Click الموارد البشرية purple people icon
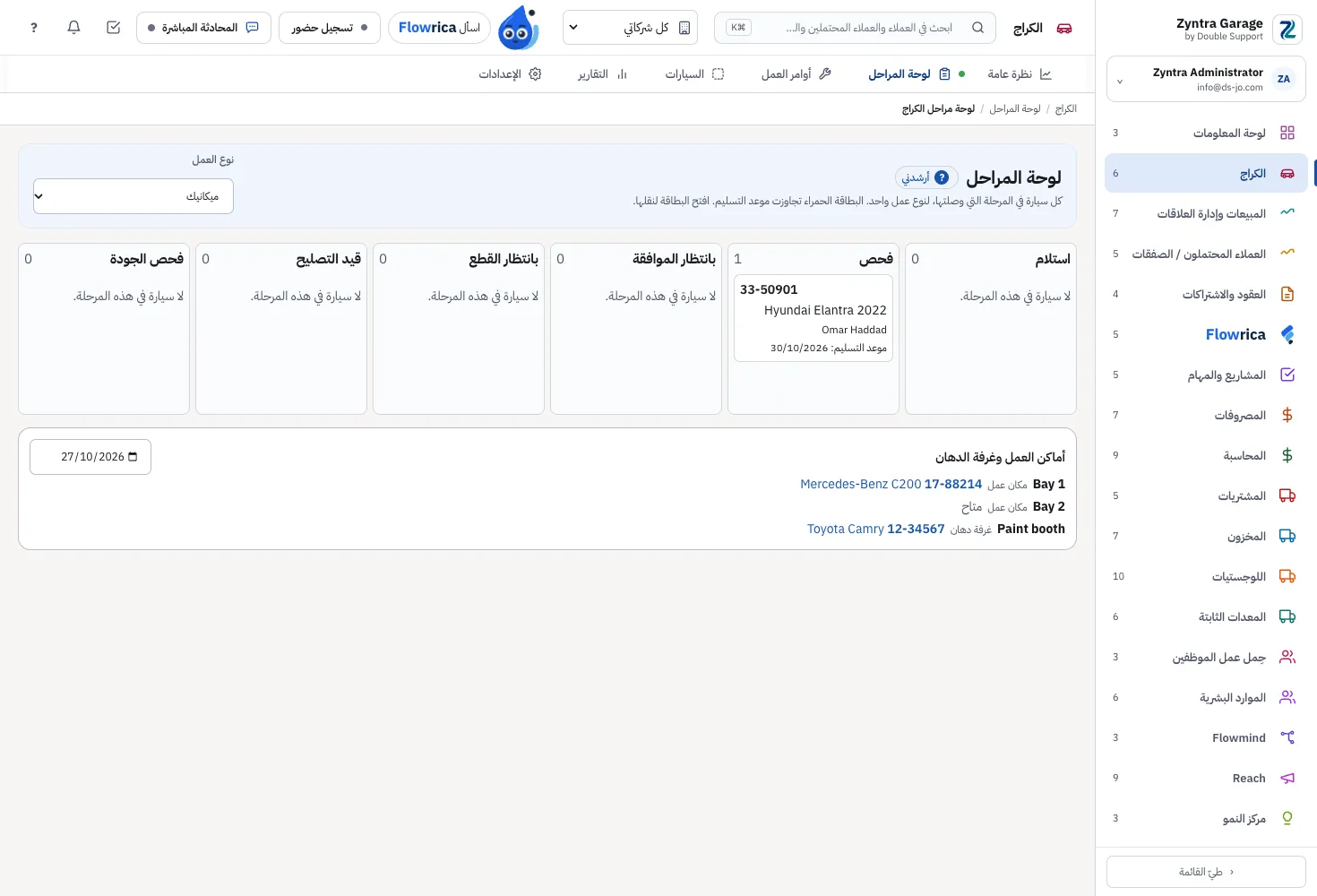Viewport: 1317px width, 896px height. tap(1287, 697)
